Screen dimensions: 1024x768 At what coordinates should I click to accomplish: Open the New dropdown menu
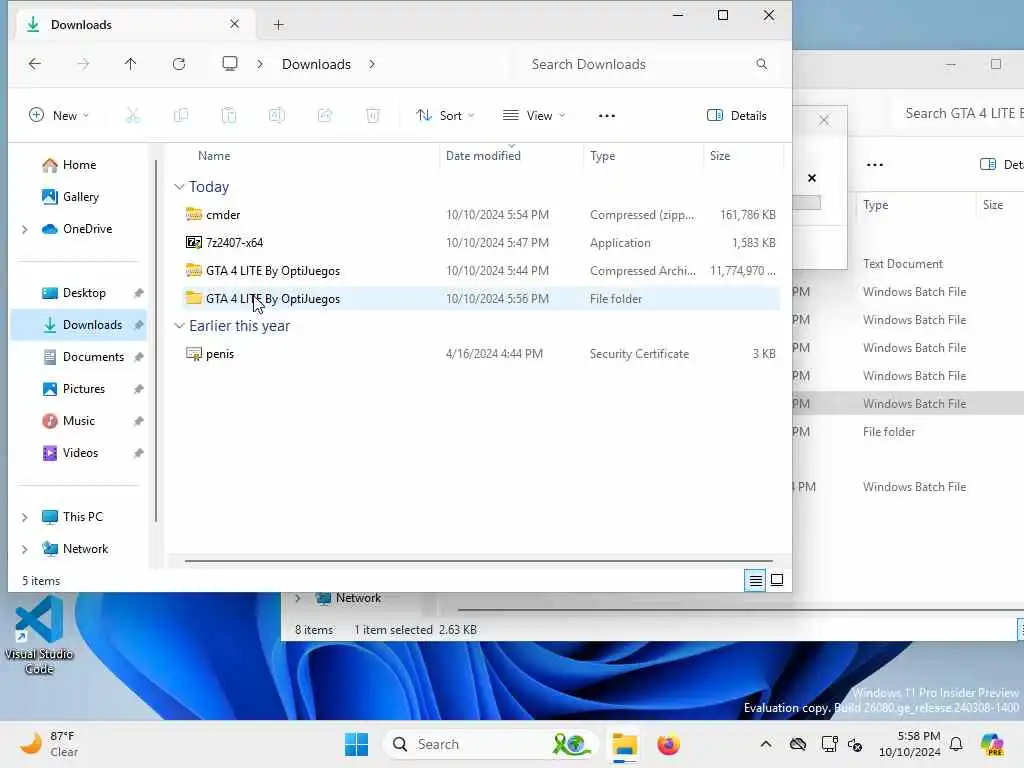(x=59, y=116)
